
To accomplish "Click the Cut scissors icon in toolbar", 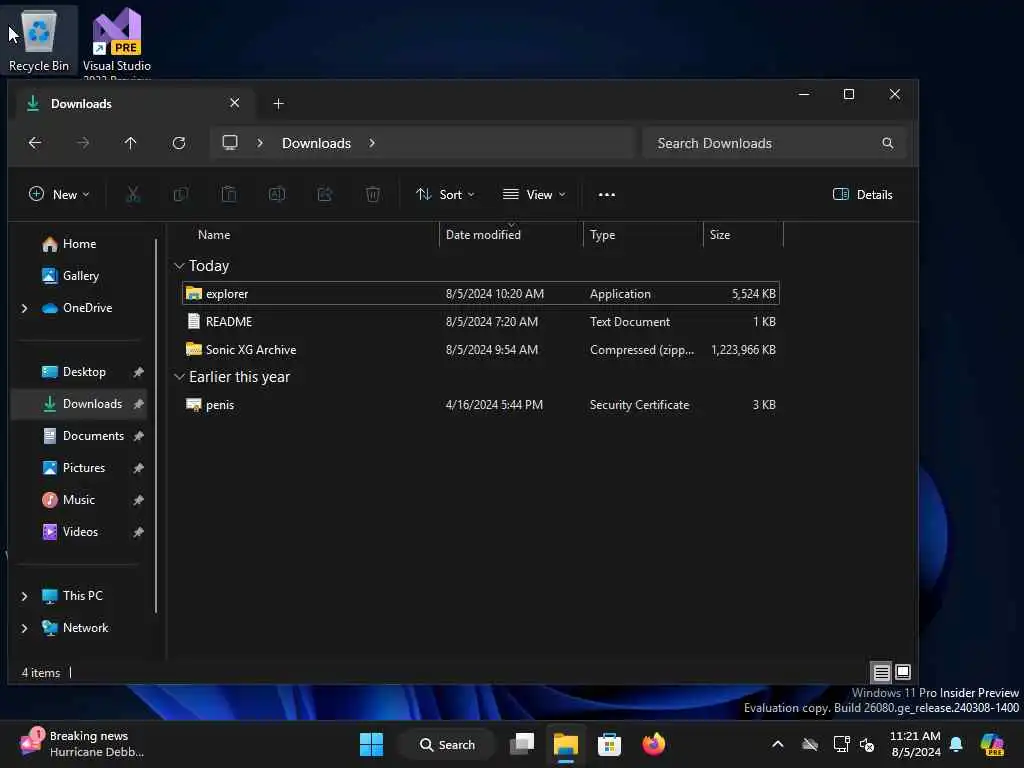I will pyautogui.click(x=133, y=194).
